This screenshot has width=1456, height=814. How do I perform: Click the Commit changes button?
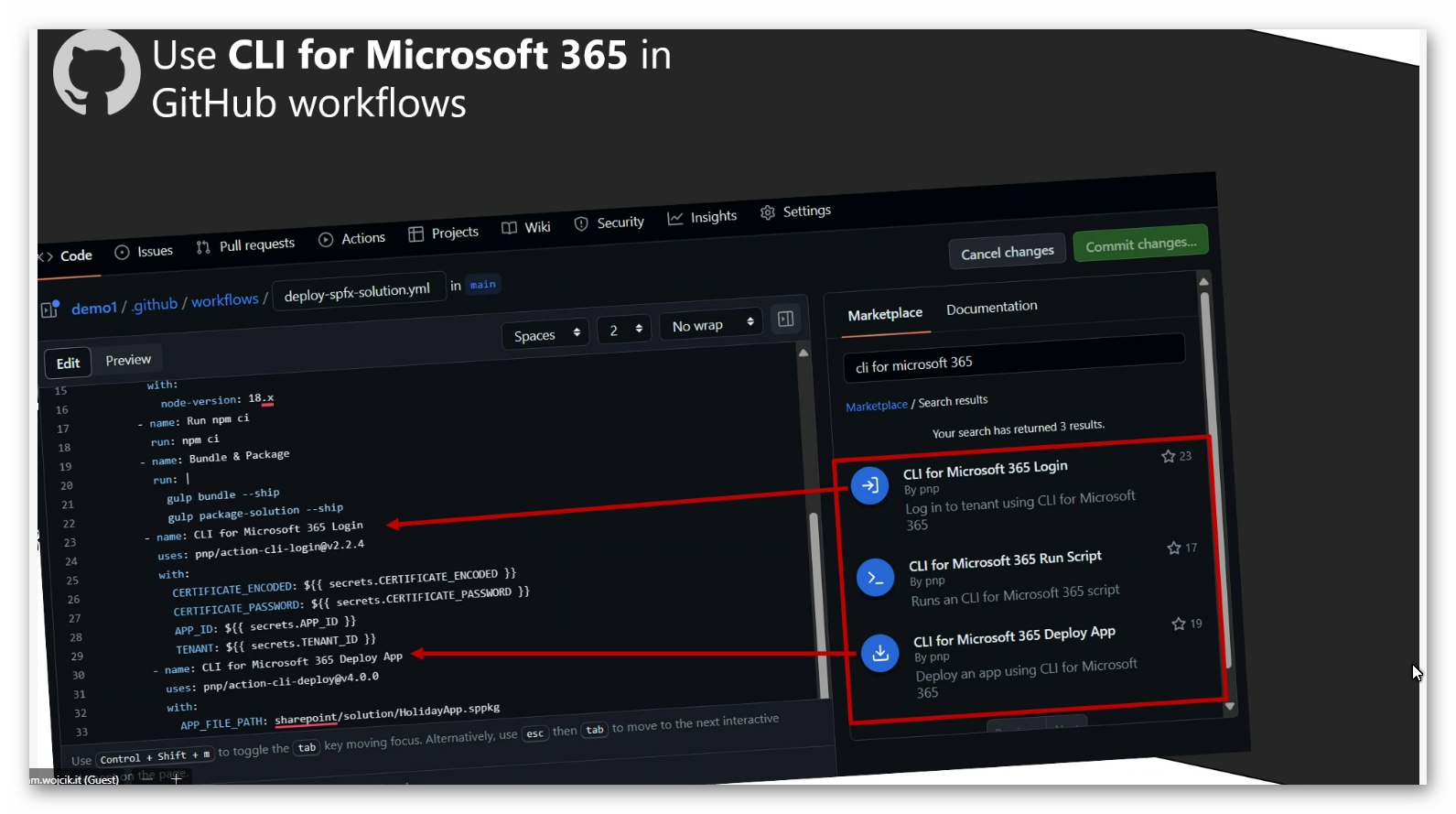1140,244
